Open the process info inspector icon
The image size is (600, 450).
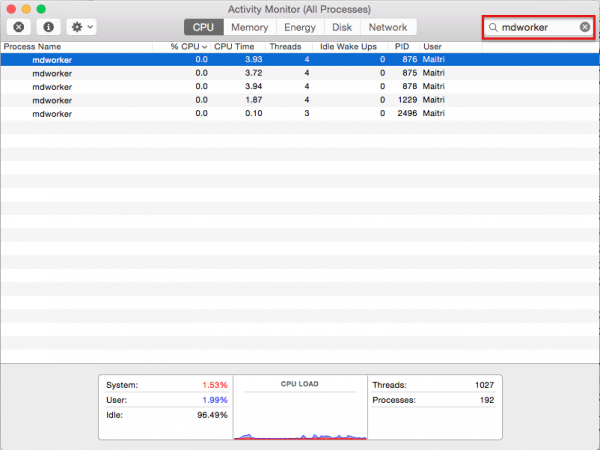47,27
